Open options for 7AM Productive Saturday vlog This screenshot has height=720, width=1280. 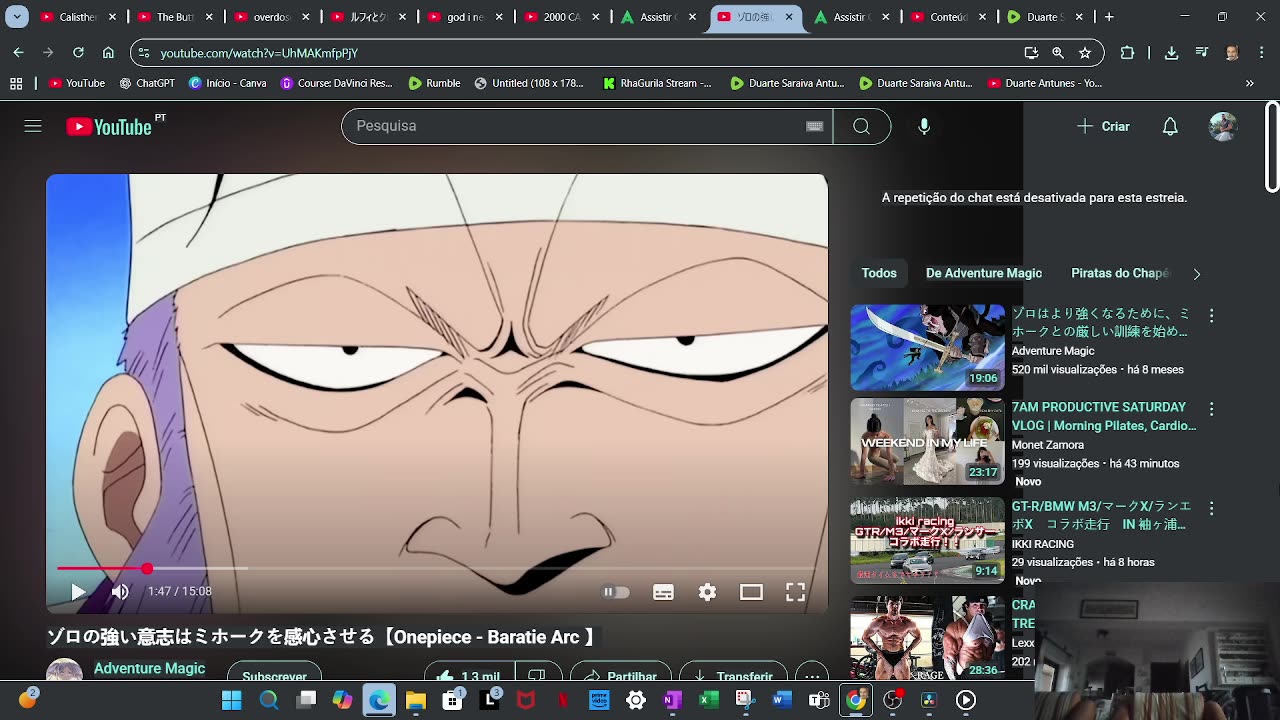pos(1211,409)
